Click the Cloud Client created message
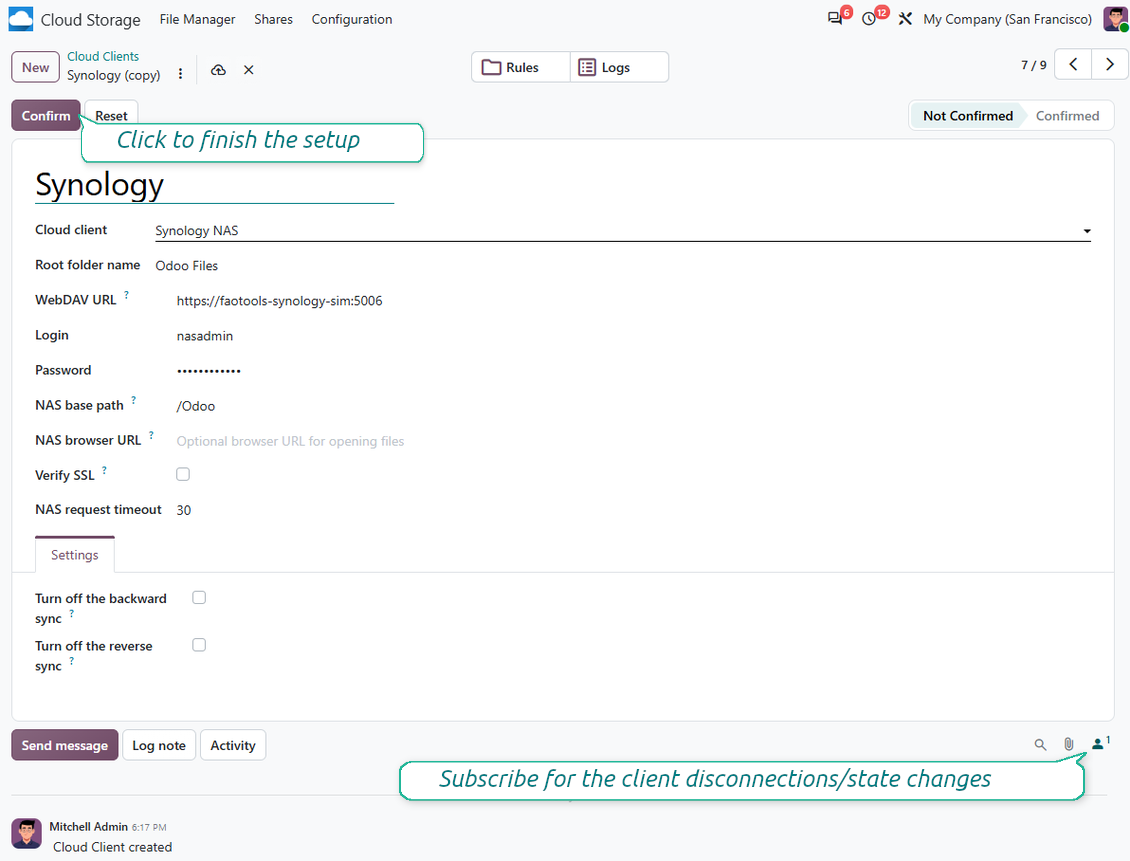Viewport: 1130px width, 861px height. pyautogui.click(x=112, y=847)
